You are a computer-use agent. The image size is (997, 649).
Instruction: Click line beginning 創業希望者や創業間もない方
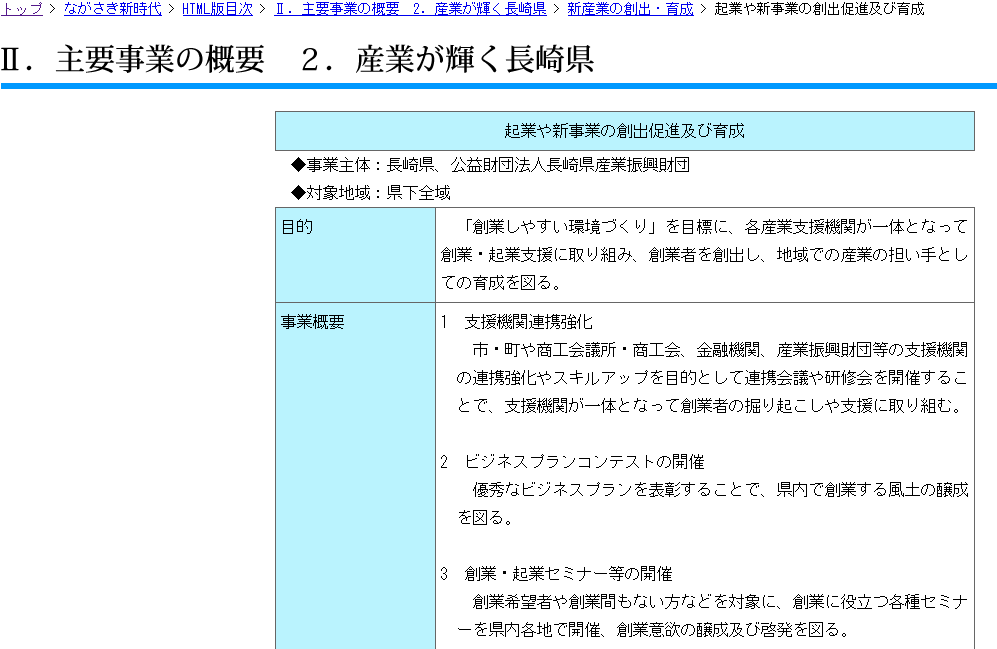pos(720,602)
